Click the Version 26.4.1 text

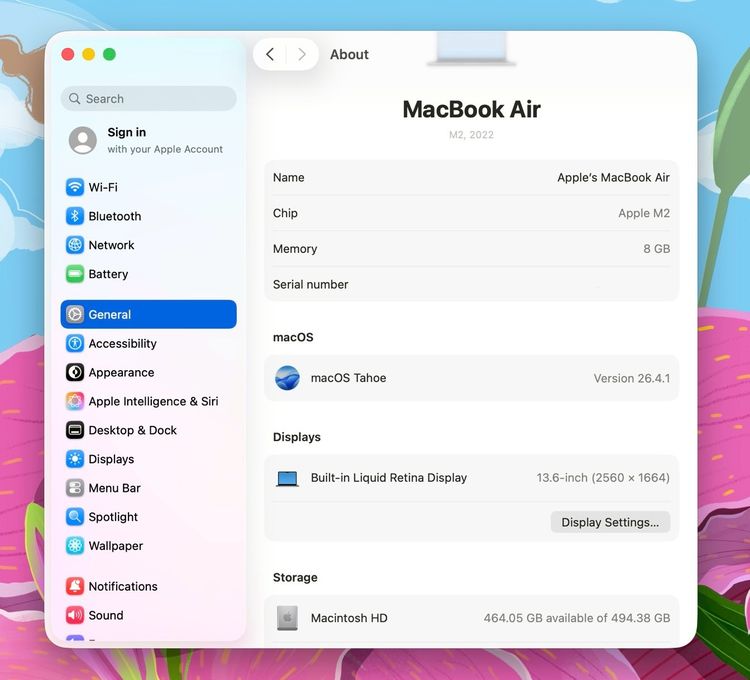(x=631, y=378)
